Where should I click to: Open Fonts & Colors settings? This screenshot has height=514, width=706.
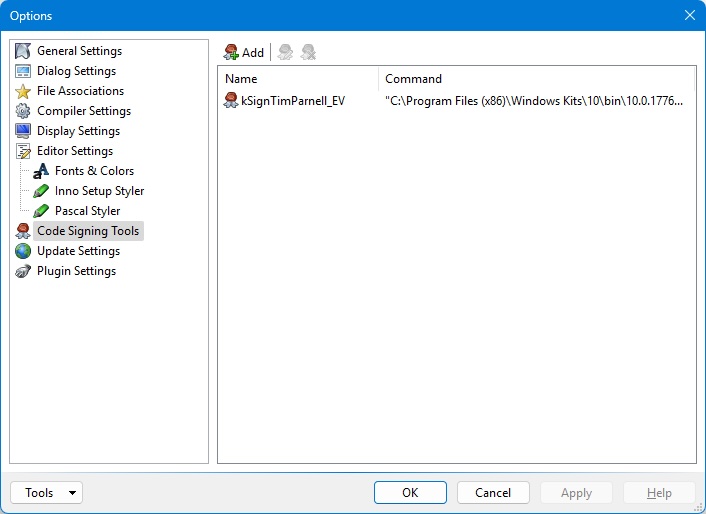click(94, 171)
